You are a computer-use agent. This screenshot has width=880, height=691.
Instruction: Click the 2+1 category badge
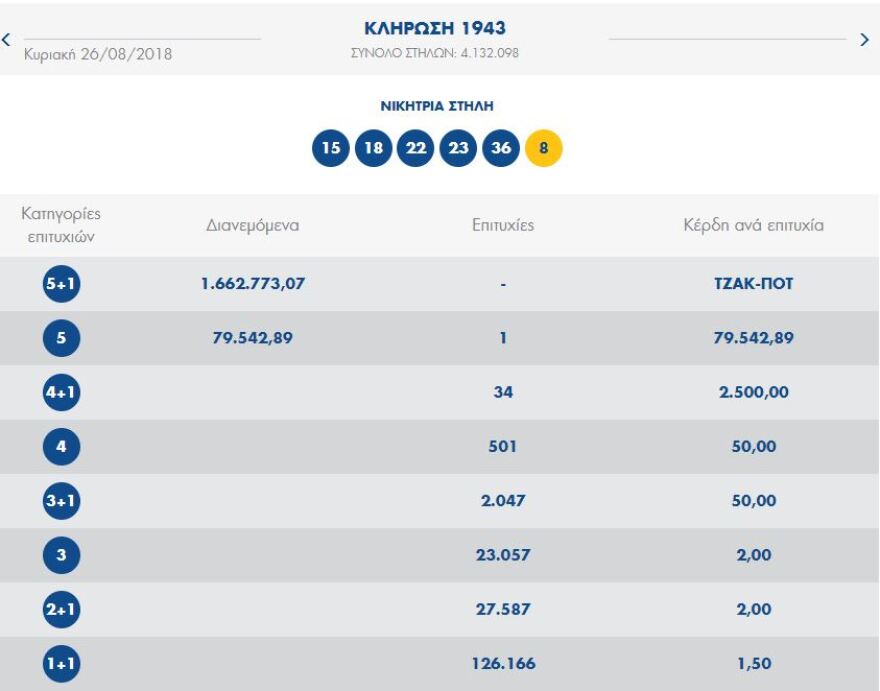pyautogui.click(x=61, y=610)
